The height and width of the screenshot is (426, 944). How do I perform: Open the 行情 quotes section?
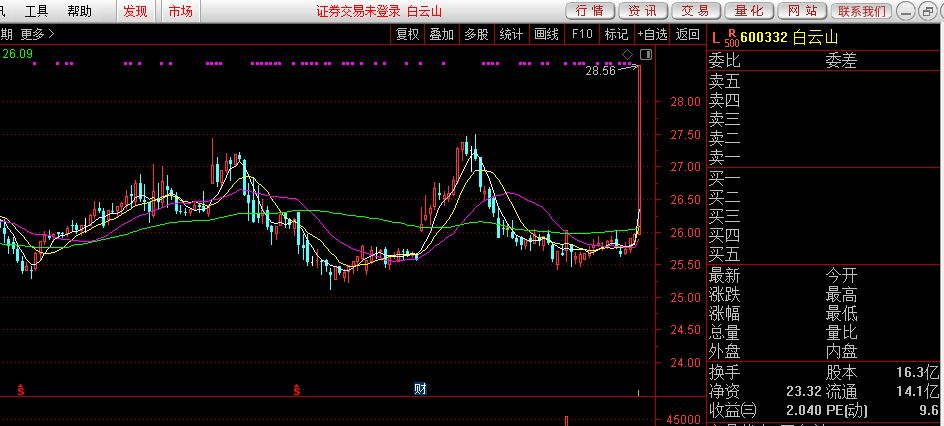(x=590, y=11)
